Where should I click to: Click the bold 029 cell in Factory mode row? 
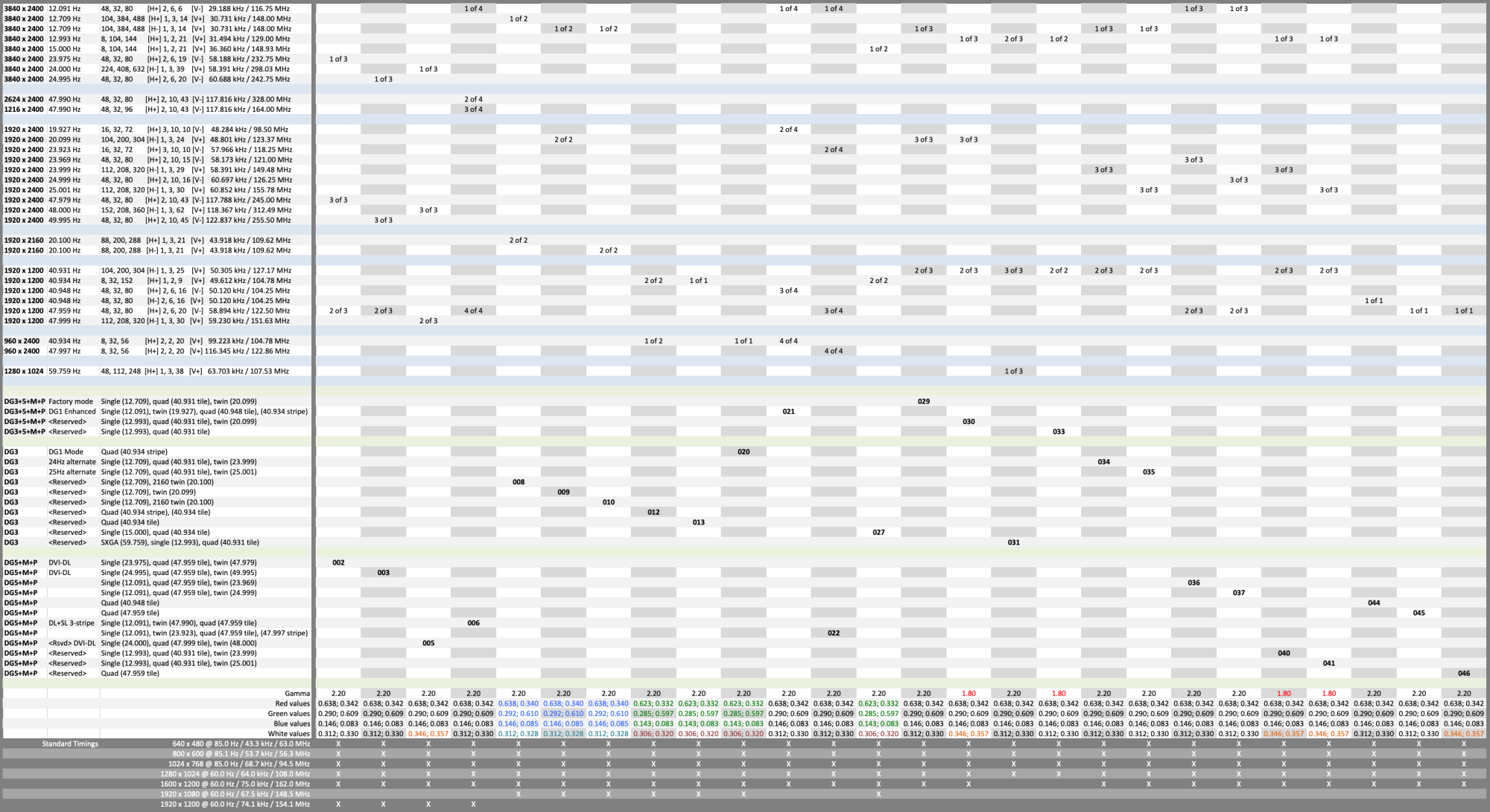click(x=923, y=402)
